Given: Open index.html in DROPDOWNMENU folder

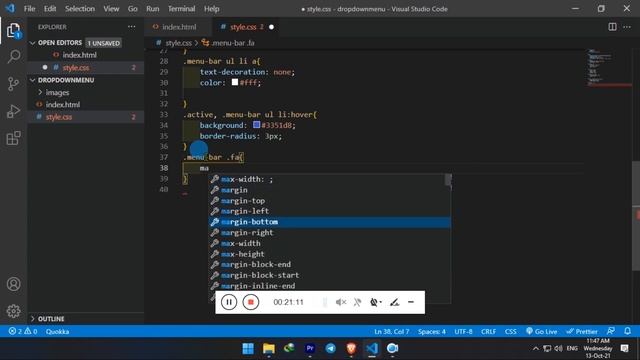Looking at the screenshot, I should [62, 105].
